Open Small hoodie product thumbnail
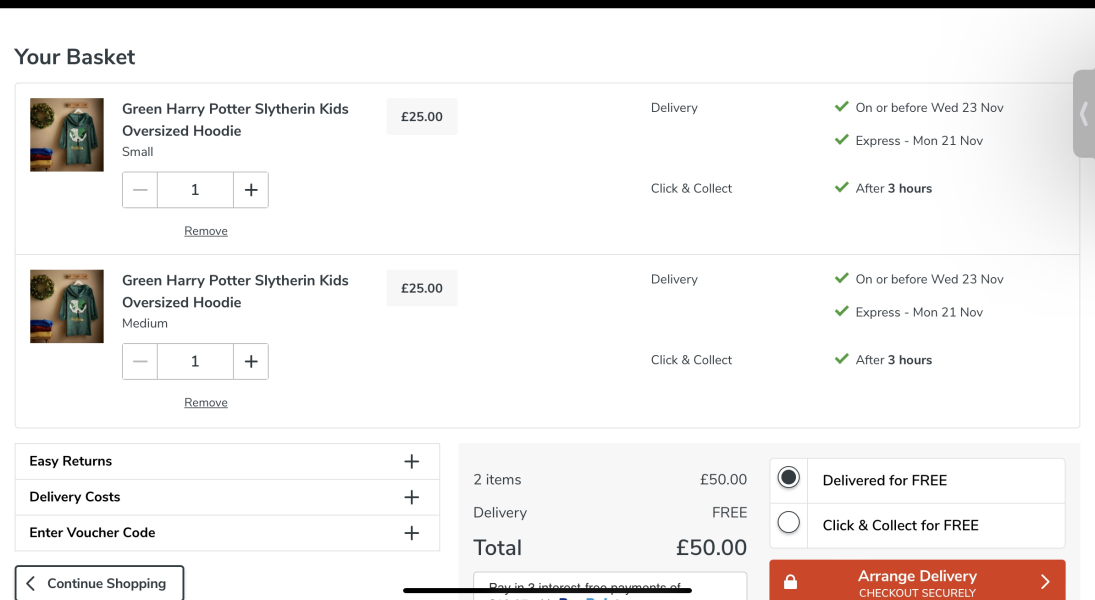The width and height of the screenshot is (1095, 600). (67, 135)
